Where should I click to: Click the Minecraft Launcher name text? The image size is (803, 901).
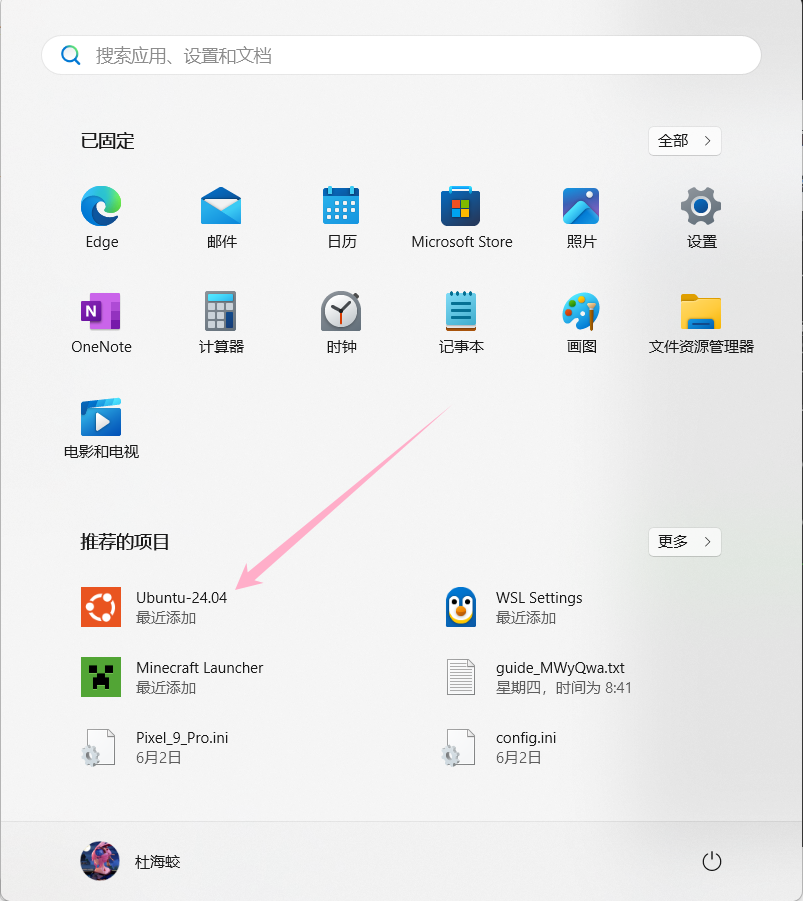point(199,668)
